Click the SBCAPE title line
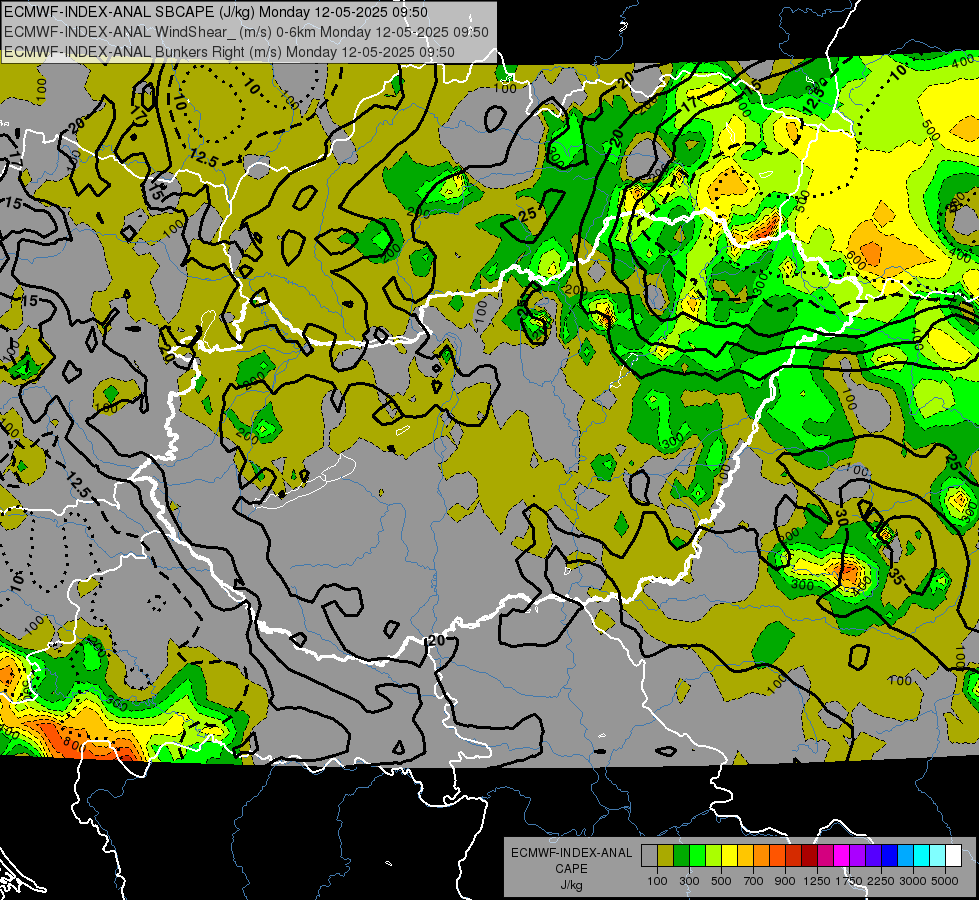Viewport: 979px width, 900px height. pyautogui.click(x=215, y=12)
